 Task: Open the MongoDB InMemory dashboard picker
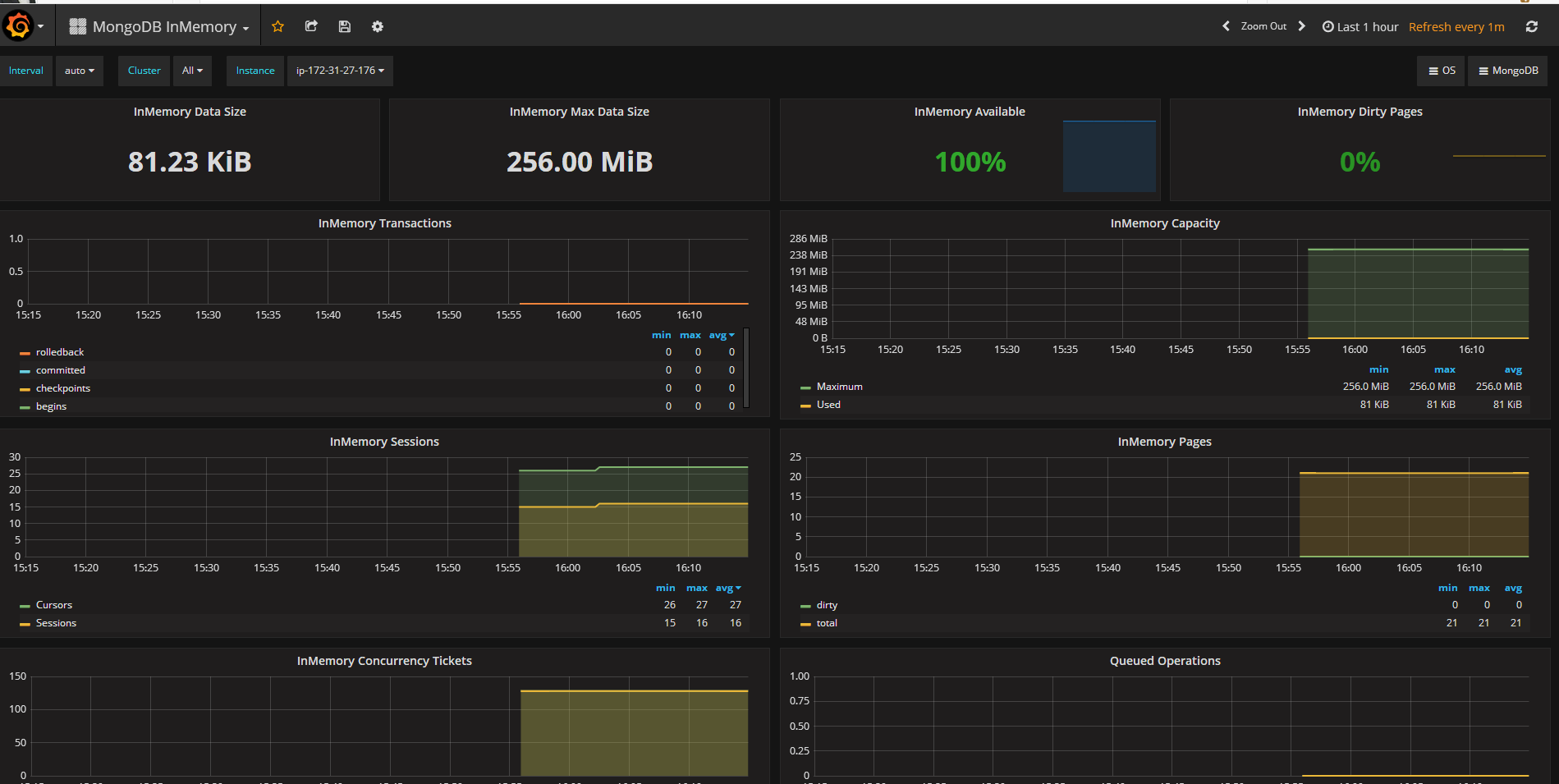pyautogui.click(x=159, y=26)
